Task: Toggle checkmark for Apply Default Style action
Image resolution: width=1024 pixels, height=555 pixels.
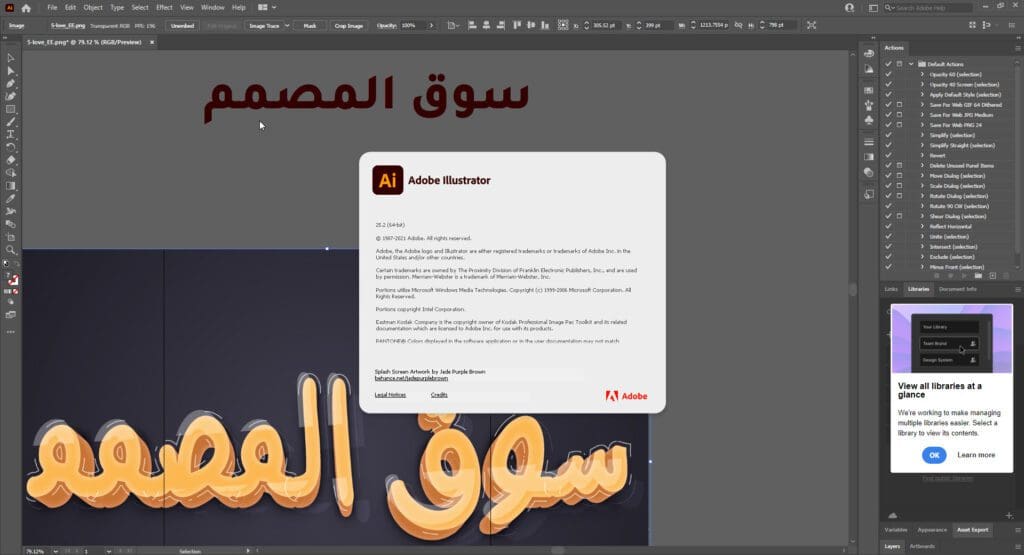Action: [x=888, y=95]
